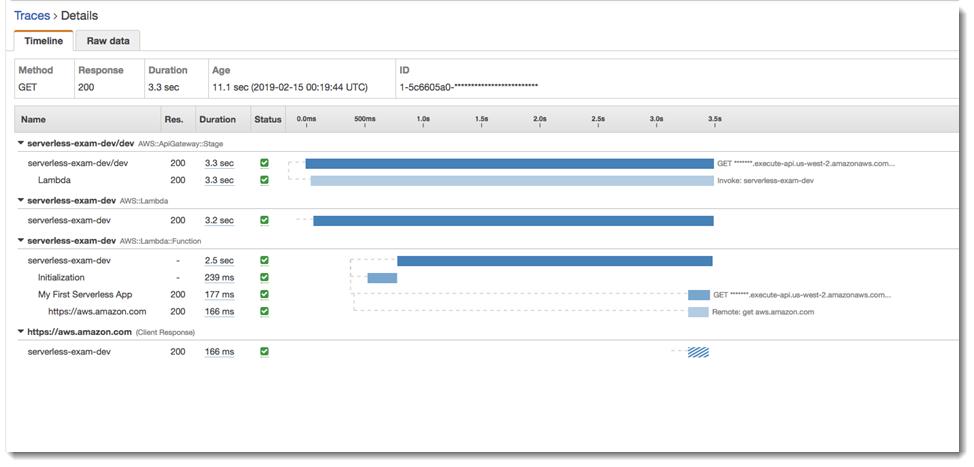
Task: Click the Duration column header
Action: point(219,119)
